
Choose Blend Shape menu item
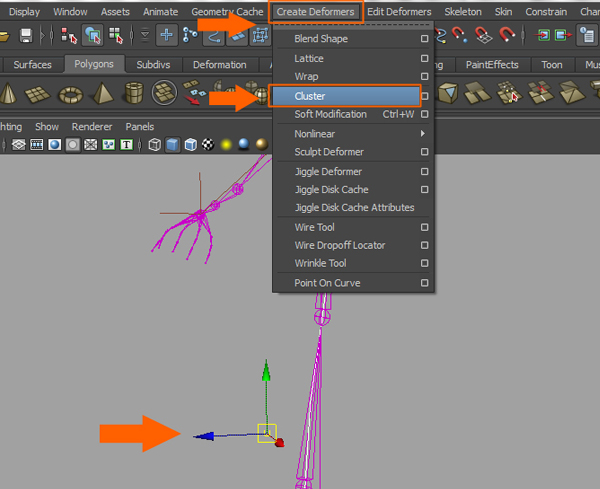pos(321,39)
